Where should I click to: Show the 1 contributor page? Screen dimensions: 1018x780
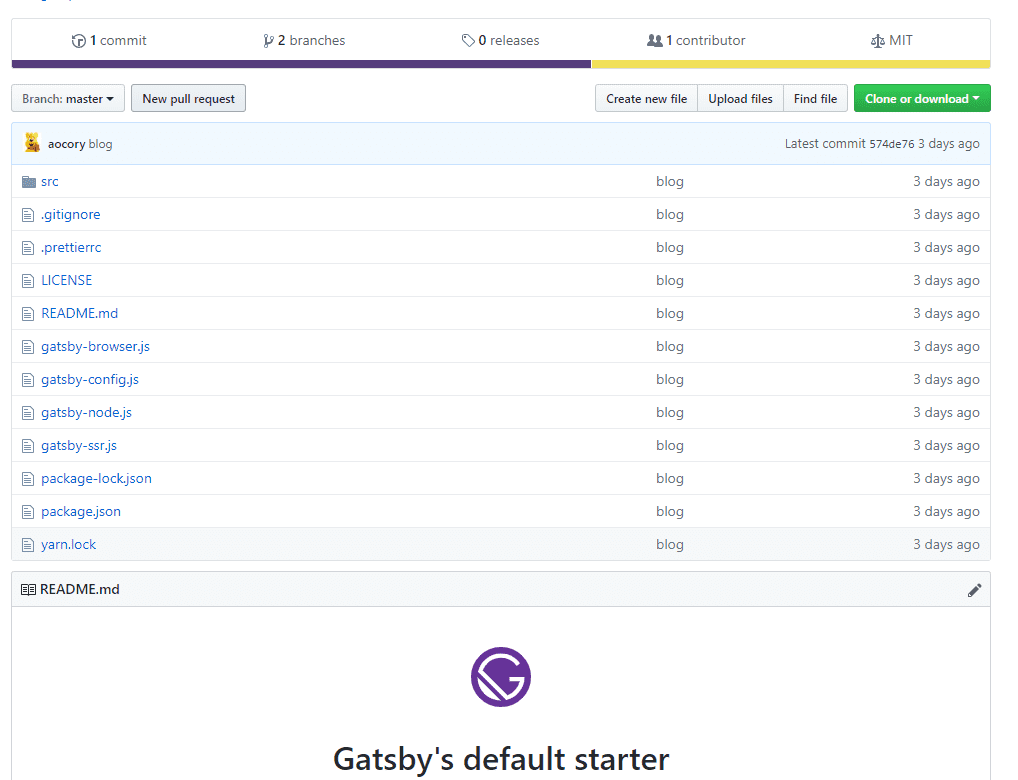[x=696, y=40]
